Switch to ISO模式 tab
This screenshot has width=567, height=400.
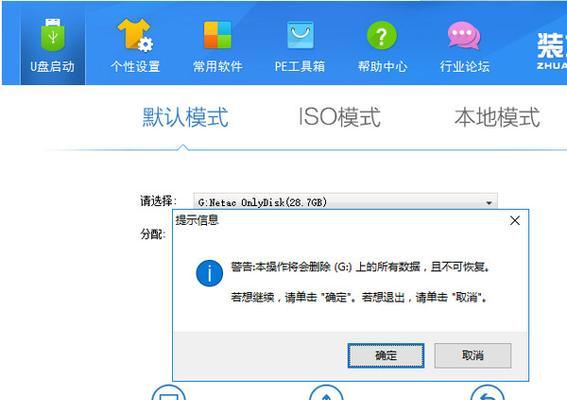[x=339, y=117]
